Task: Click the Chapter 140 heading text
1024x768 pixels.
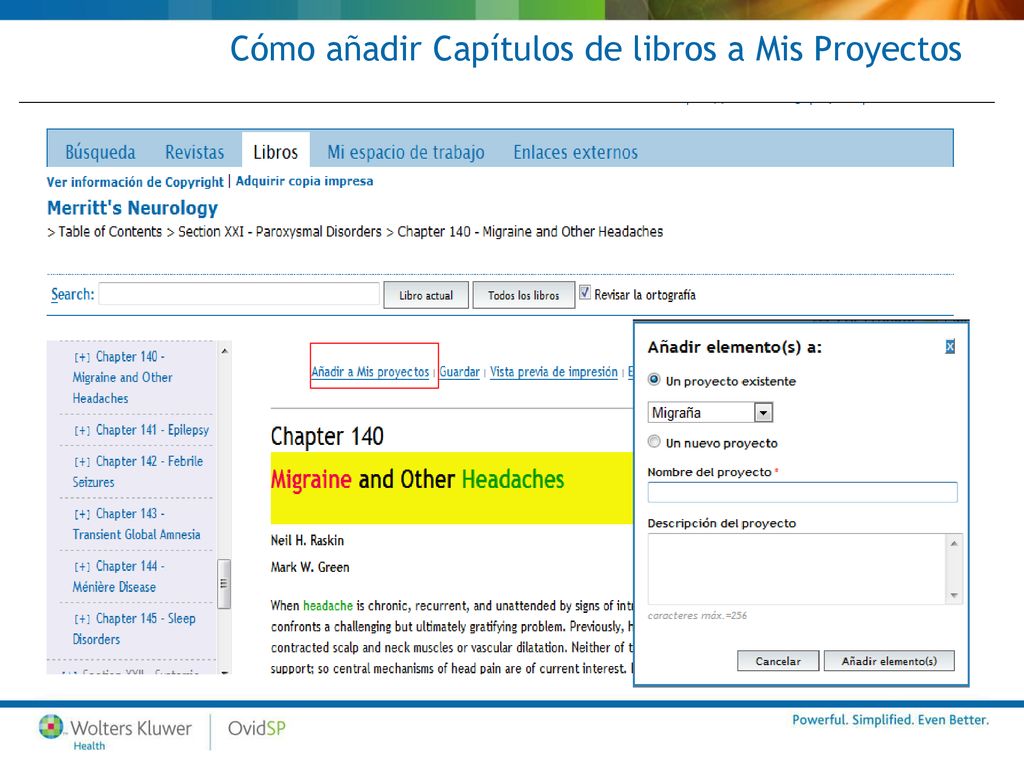Action: pos(327,436)
